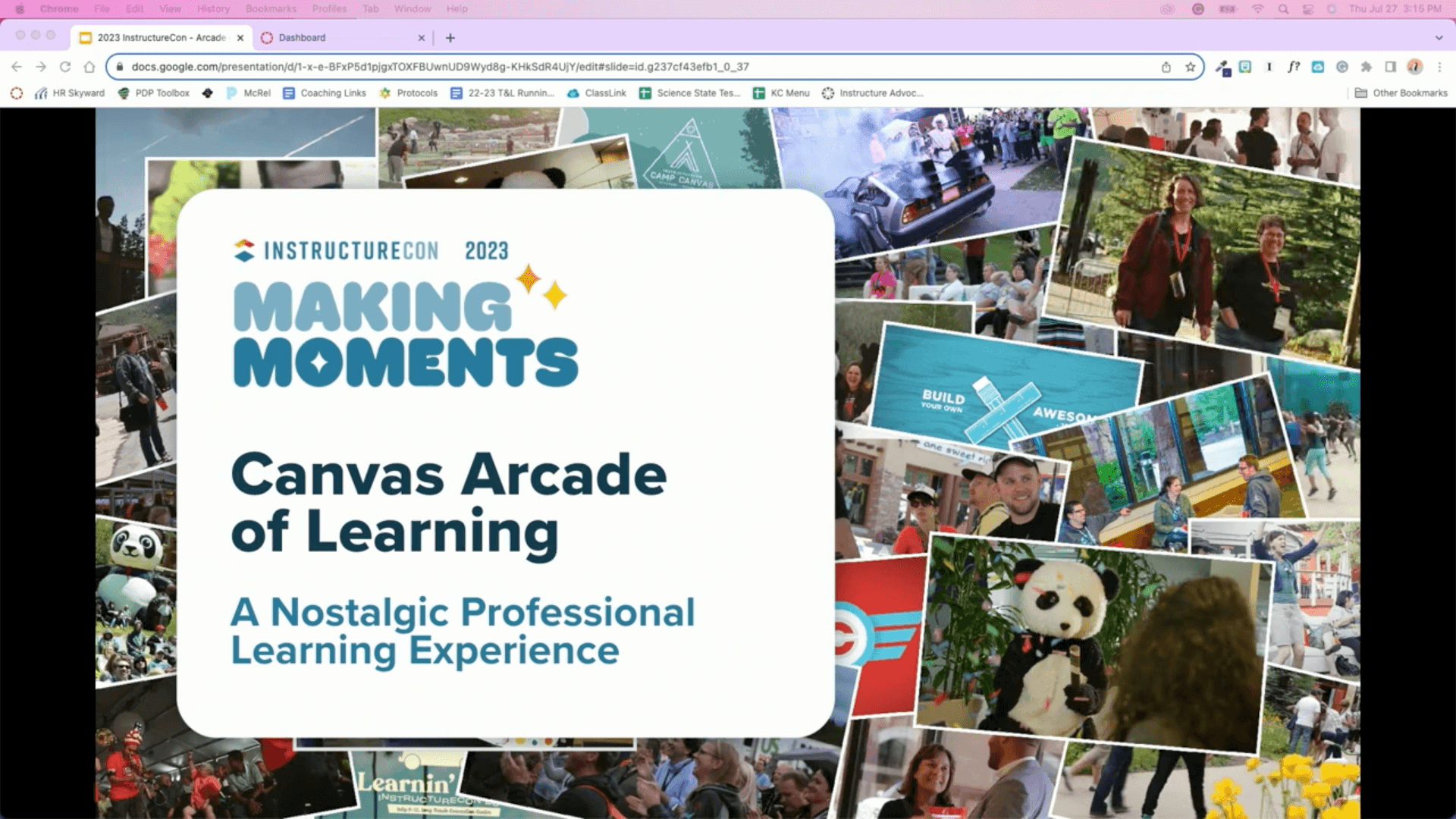Screen dimensions: 1456x819
Task: Toggle the bookmark star for this page
Action: [1191, 67]
